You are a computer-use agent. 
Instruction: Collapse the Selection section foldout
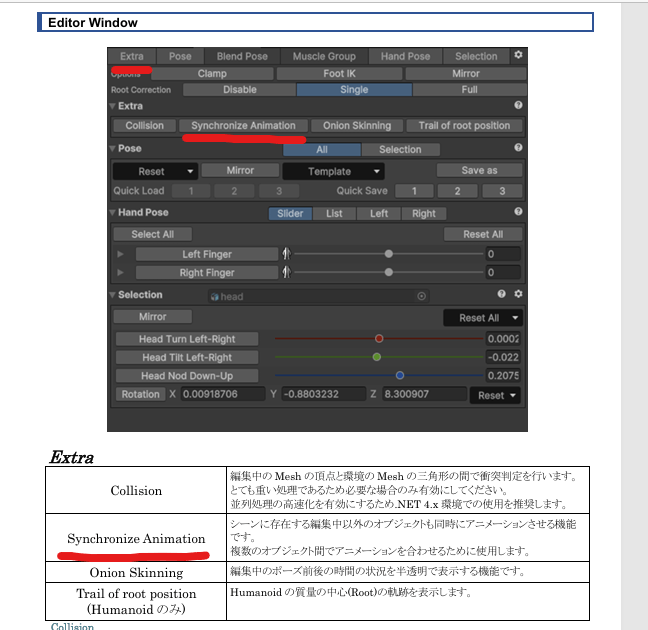point(112,295)
